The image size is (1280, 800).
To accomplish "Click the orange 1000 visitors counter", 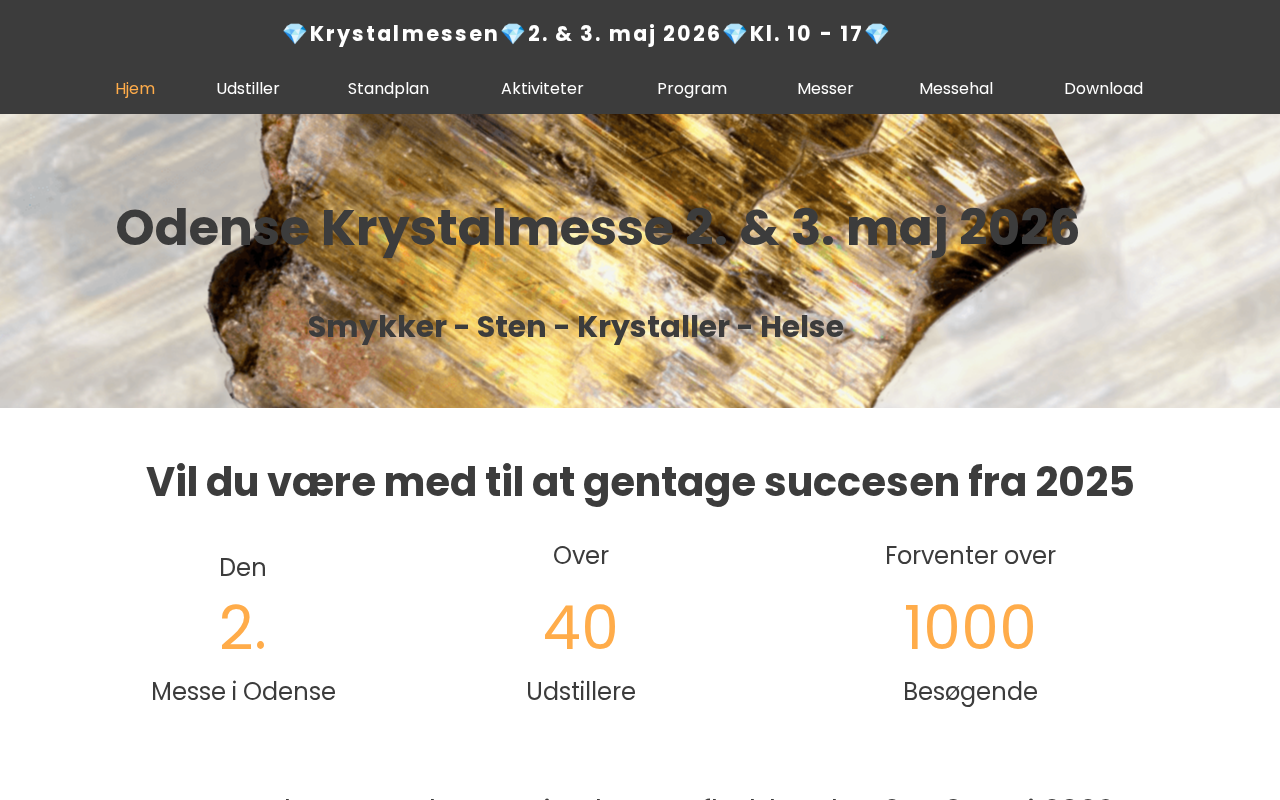I will (x=970, y=628).
